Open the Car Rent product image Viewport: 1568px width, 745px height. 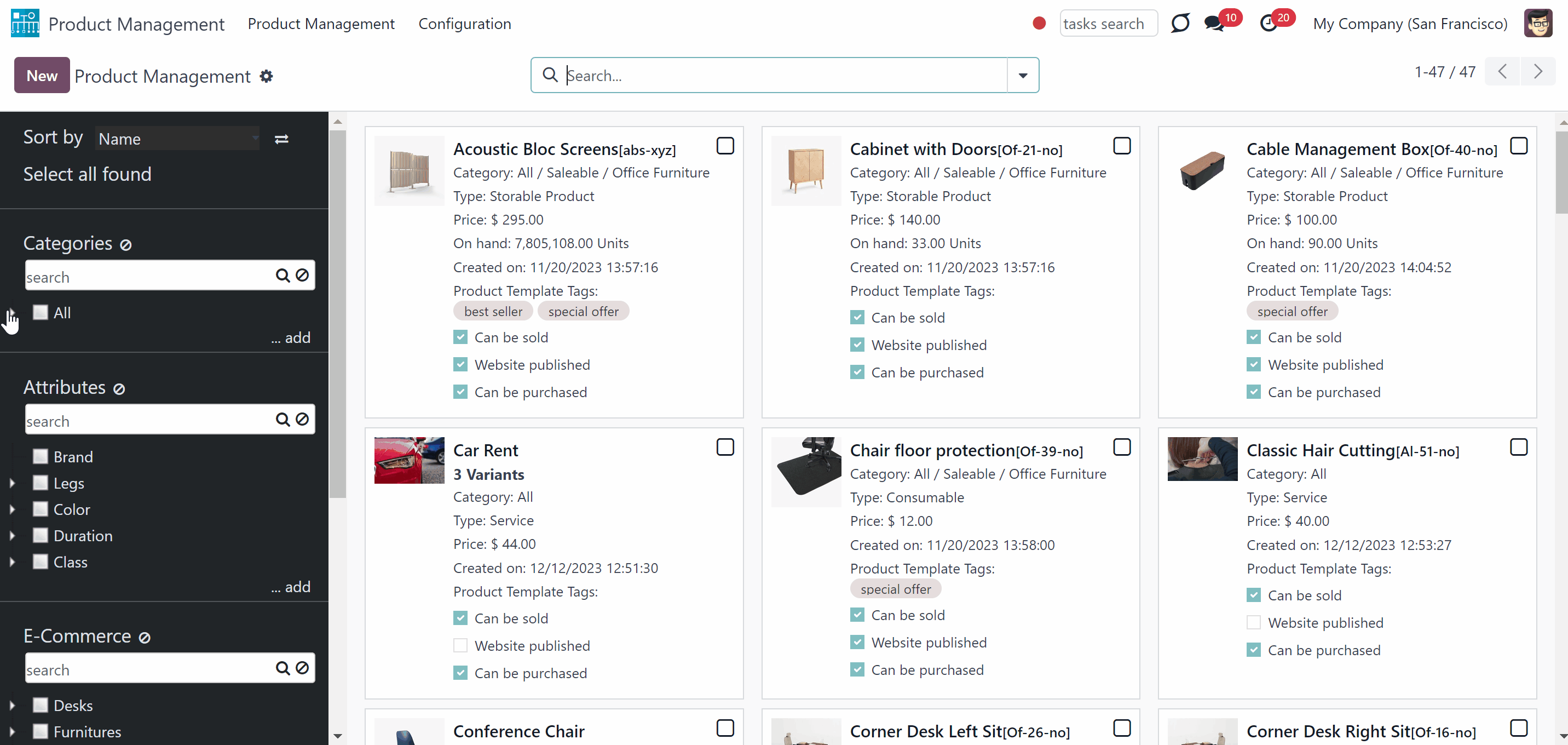[409, 461]
